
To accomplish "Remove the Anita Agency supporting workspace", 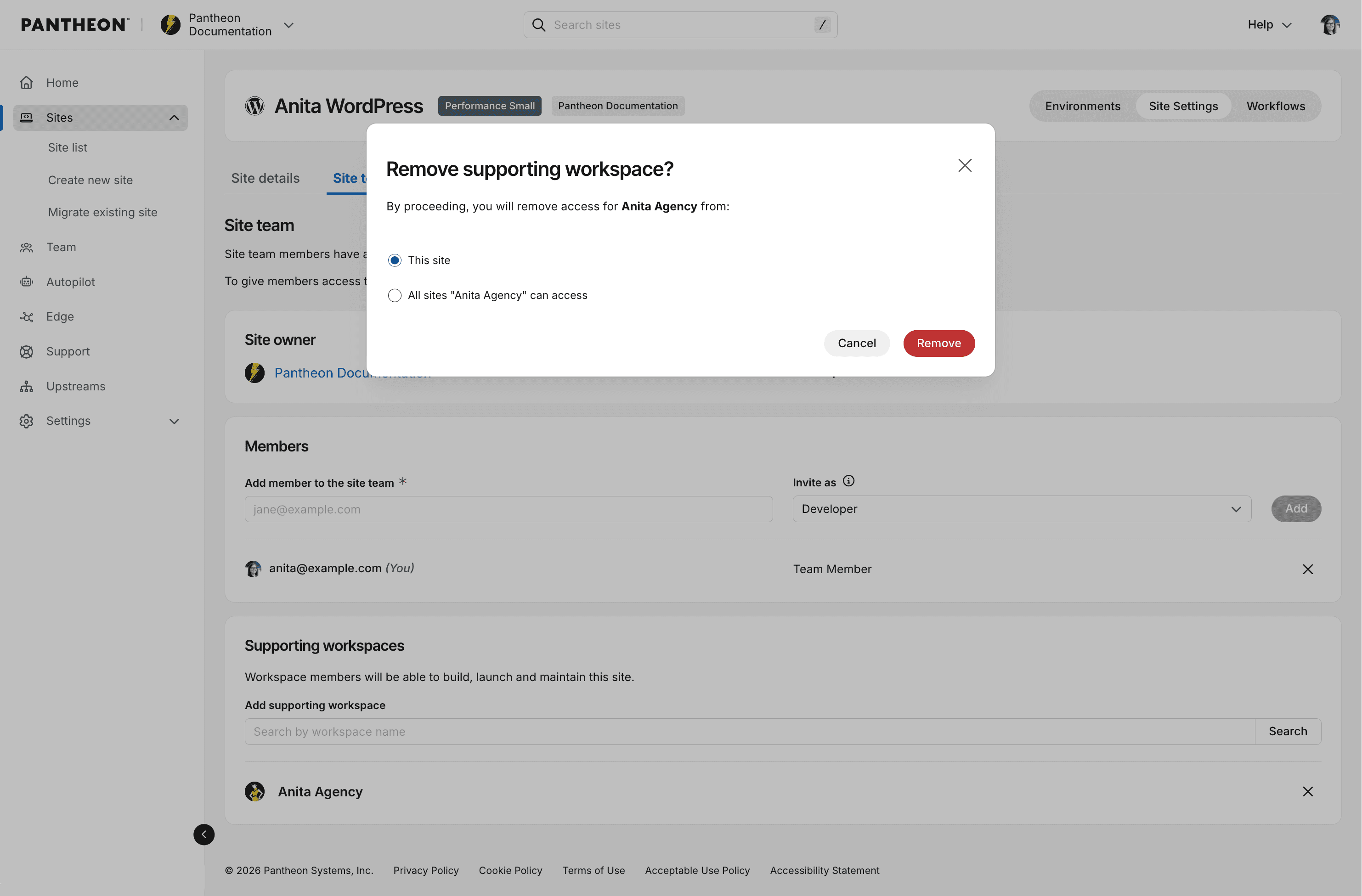I will [1308, 791].
